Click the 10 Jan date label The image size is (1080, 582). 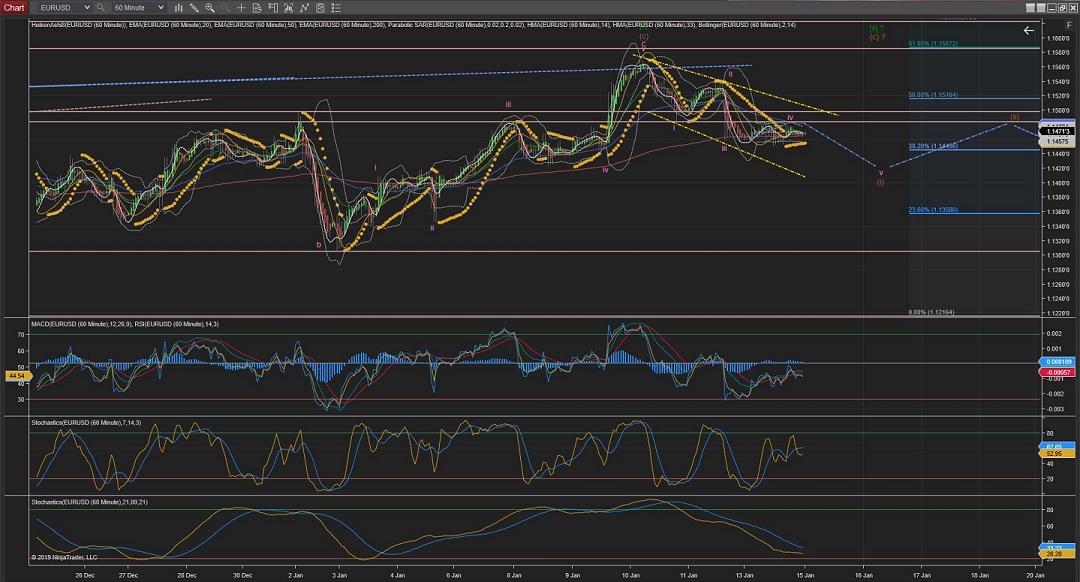tap(630, 575)
